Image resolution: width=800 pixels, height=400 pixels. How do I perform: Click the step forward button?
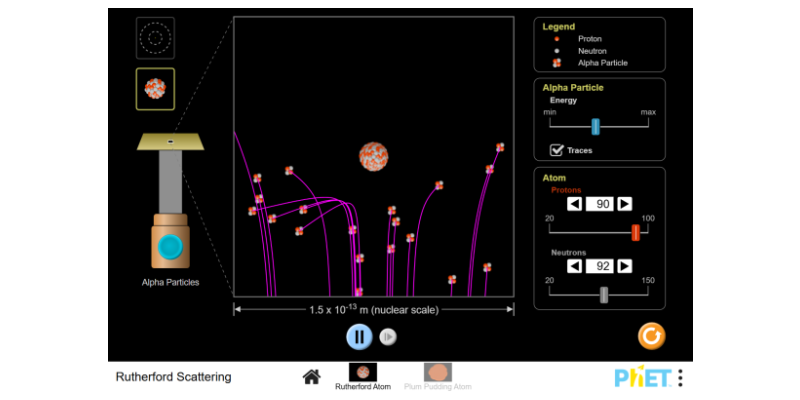388,337
